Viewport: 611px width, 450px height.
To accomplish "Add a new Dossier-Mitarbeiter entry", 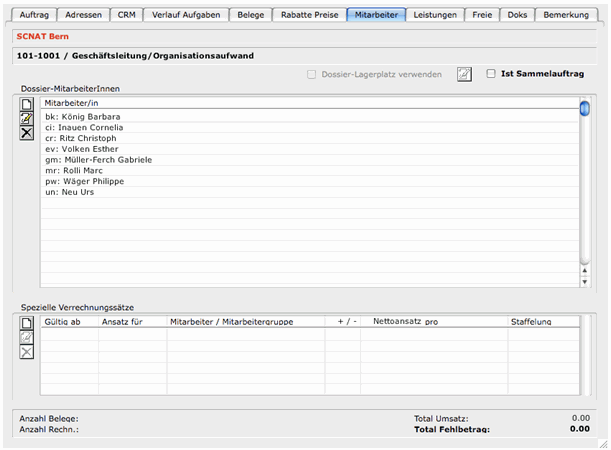I will [x=27, y=104].
